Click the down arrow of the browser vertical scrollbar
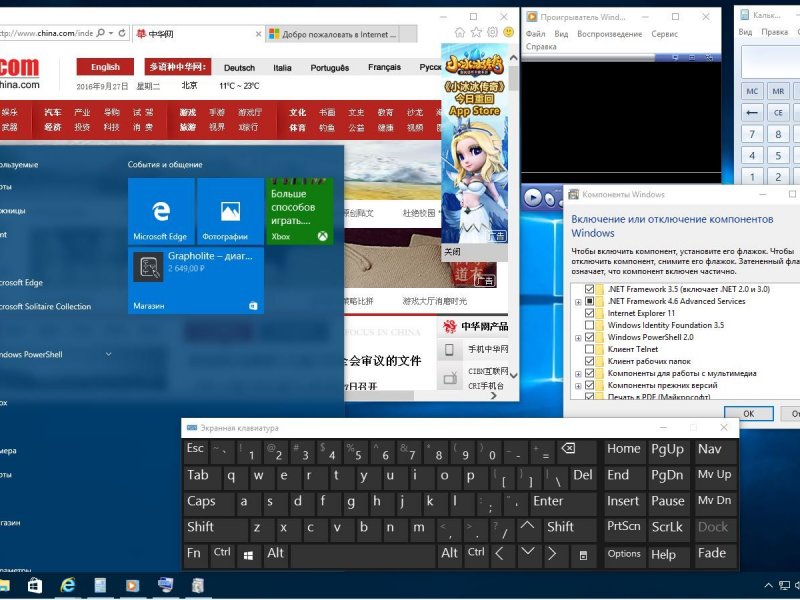The width and height of the screenshot is (800, 600). 513,376
